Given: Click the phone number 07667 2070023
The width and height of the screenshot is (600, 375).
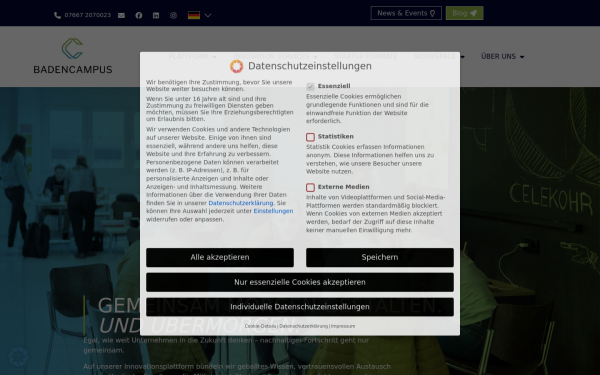Looking at the screenshot, I should [88, 15].
